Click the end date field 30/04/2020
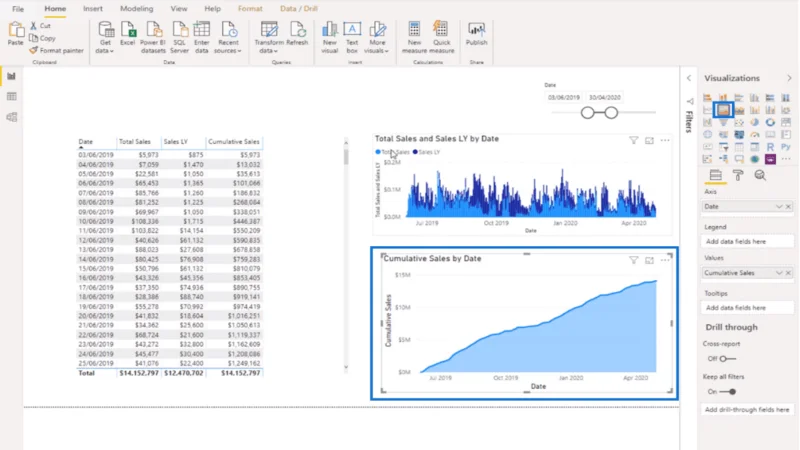The width and height of the screenshot is (800, 450). (x=605, y=97)
